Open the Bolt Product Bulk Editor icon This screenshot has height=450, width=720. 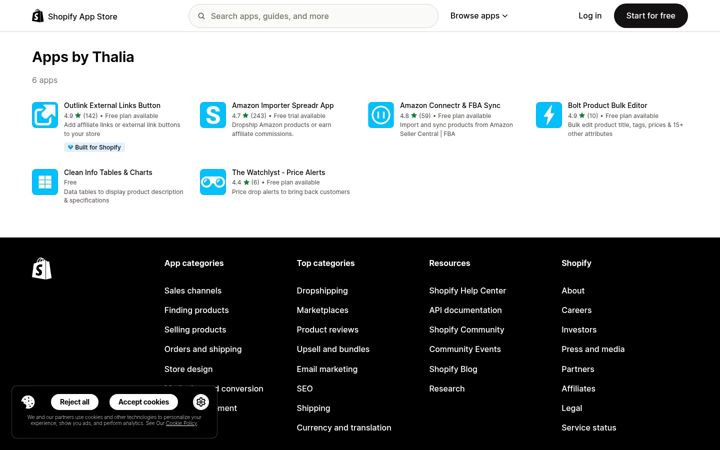[549, 115]
